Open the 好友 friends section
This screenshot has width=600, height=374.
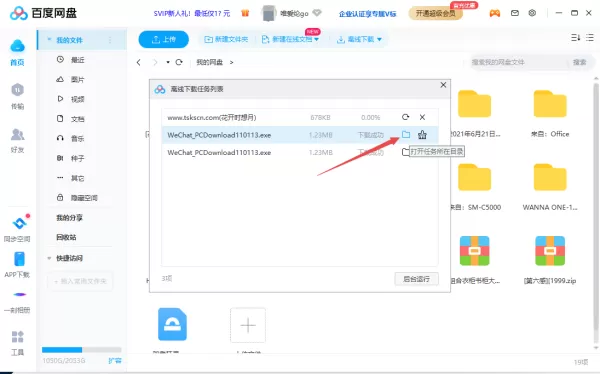(x=17, y=140)
